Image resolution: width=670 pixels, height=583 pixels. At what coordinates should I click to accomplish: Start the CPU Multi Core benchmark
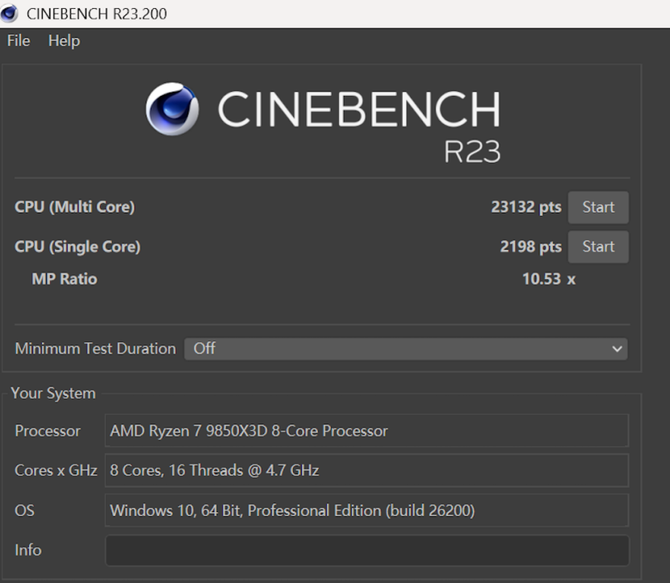coord(598,207)
